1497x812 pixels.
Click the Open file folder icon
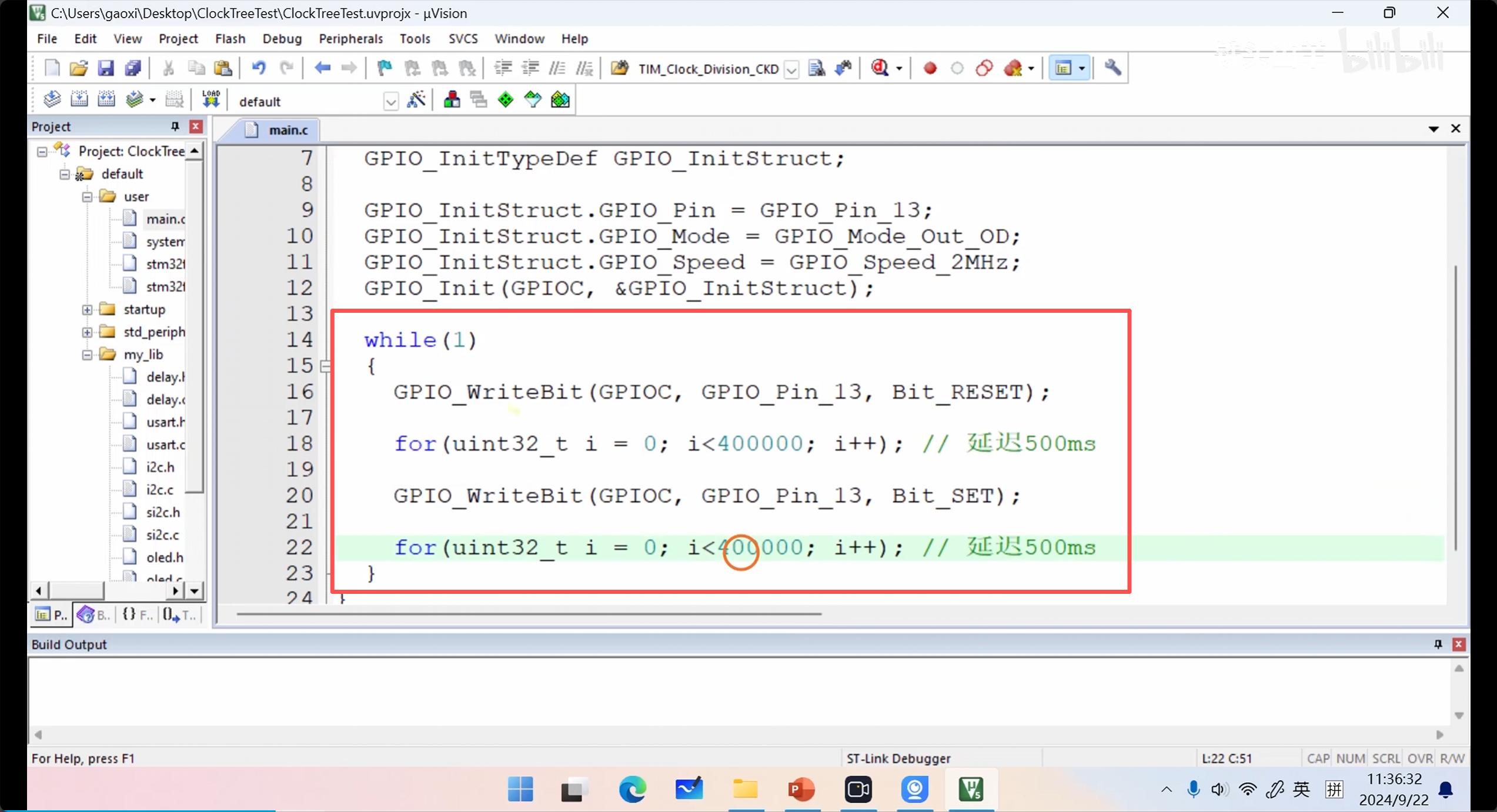78,68
